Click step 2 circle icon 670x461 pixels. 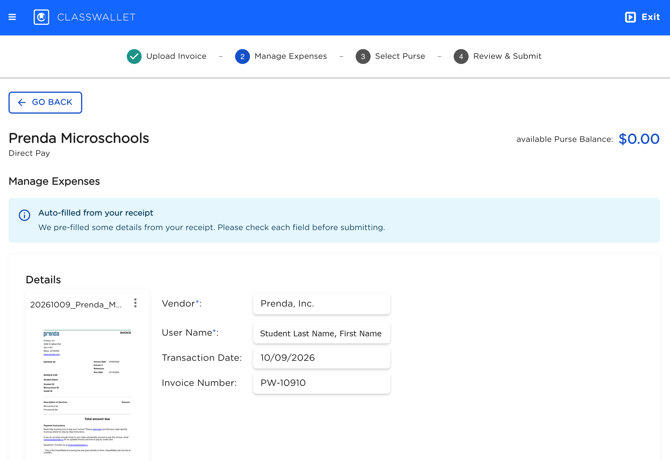coord(242,56)
